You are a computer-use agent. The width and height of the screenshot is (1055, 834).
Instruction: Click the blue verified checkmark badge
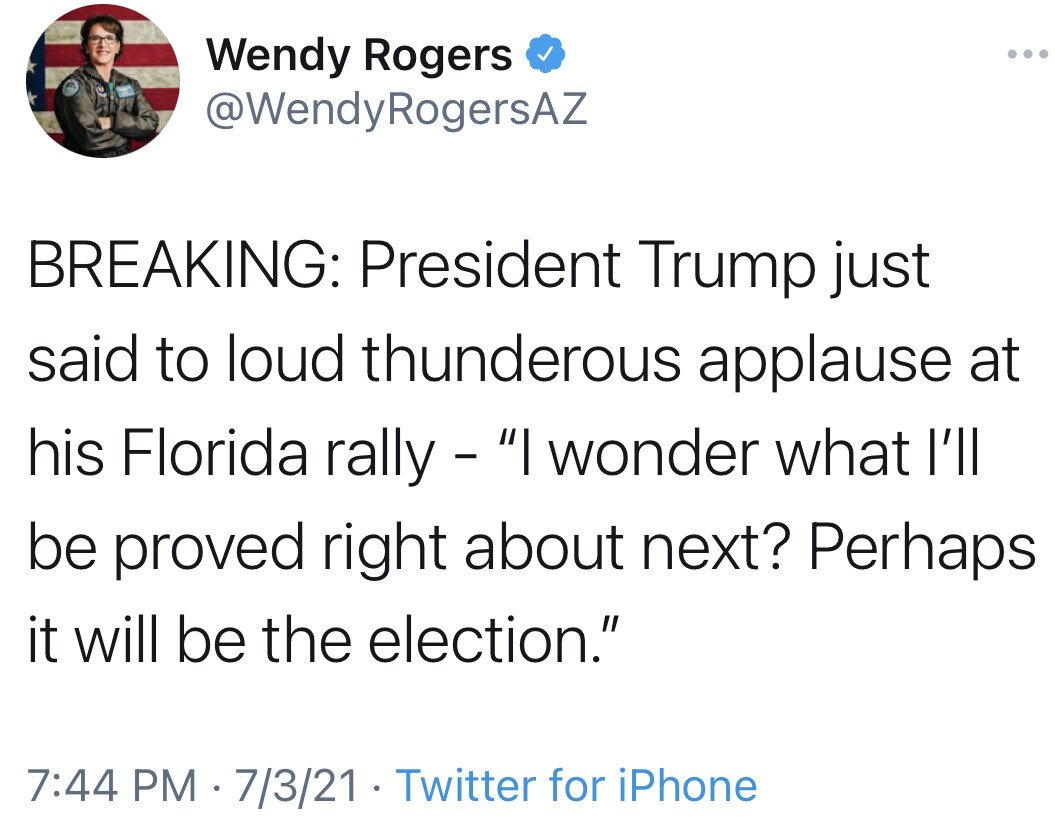pyautogui.click(x=546, y=57)
